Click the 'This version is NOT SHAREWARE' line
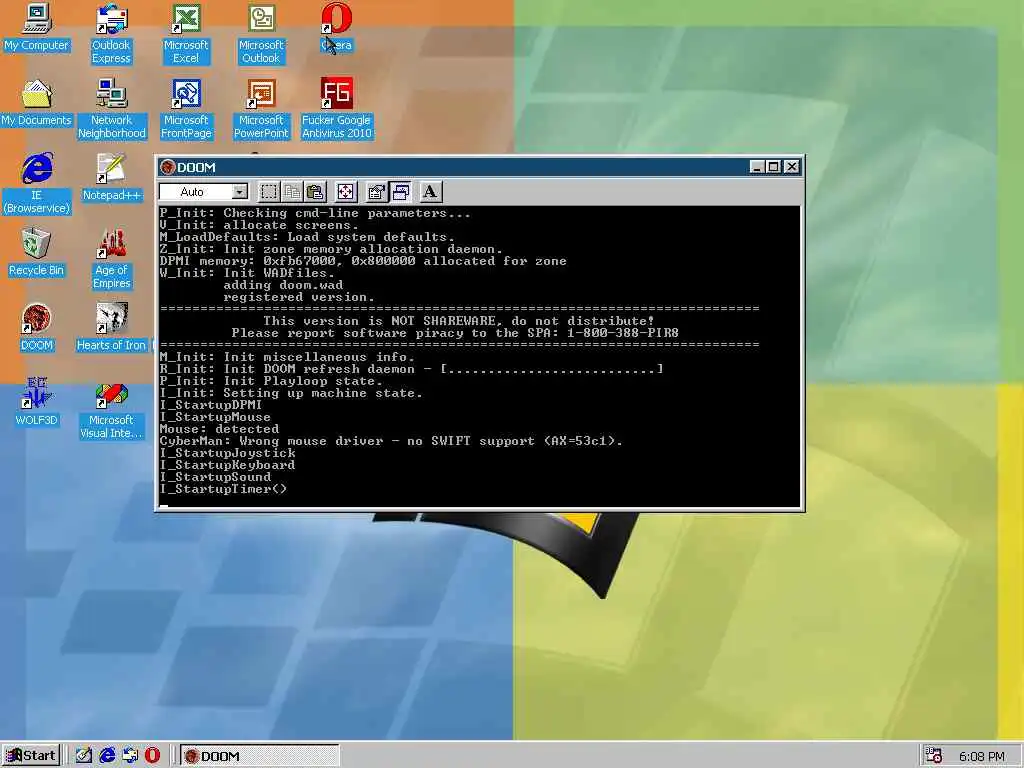 tap(458, 321)
